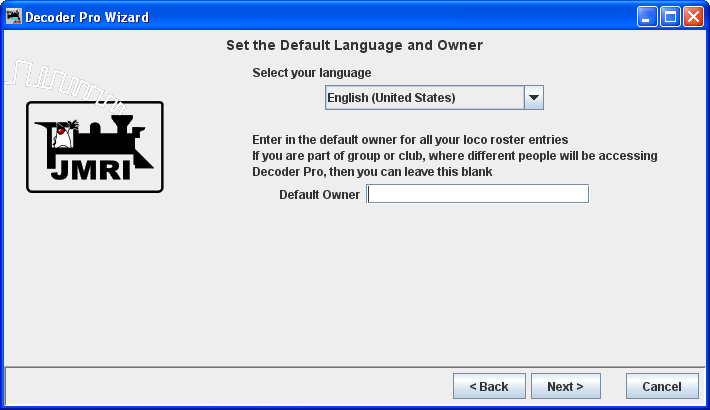
Task: Click the "Default Owner" label
Action: click(x=320, y=194)
